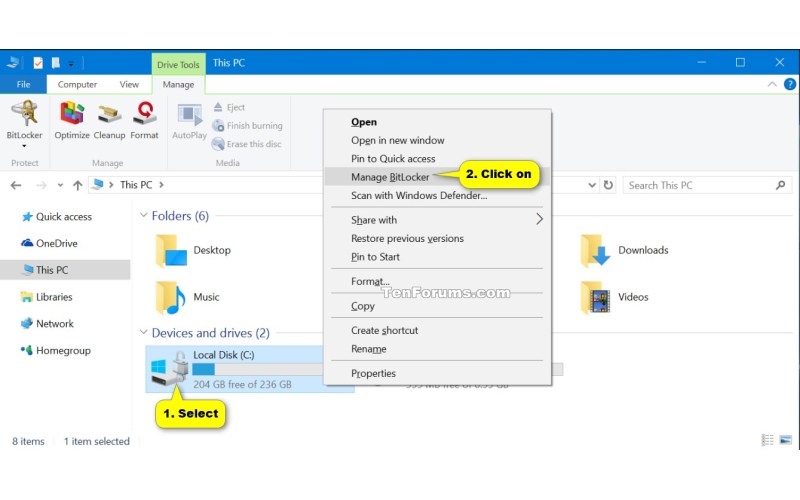
Task: Switch to the Manage tab
Action: click(178, 85)
